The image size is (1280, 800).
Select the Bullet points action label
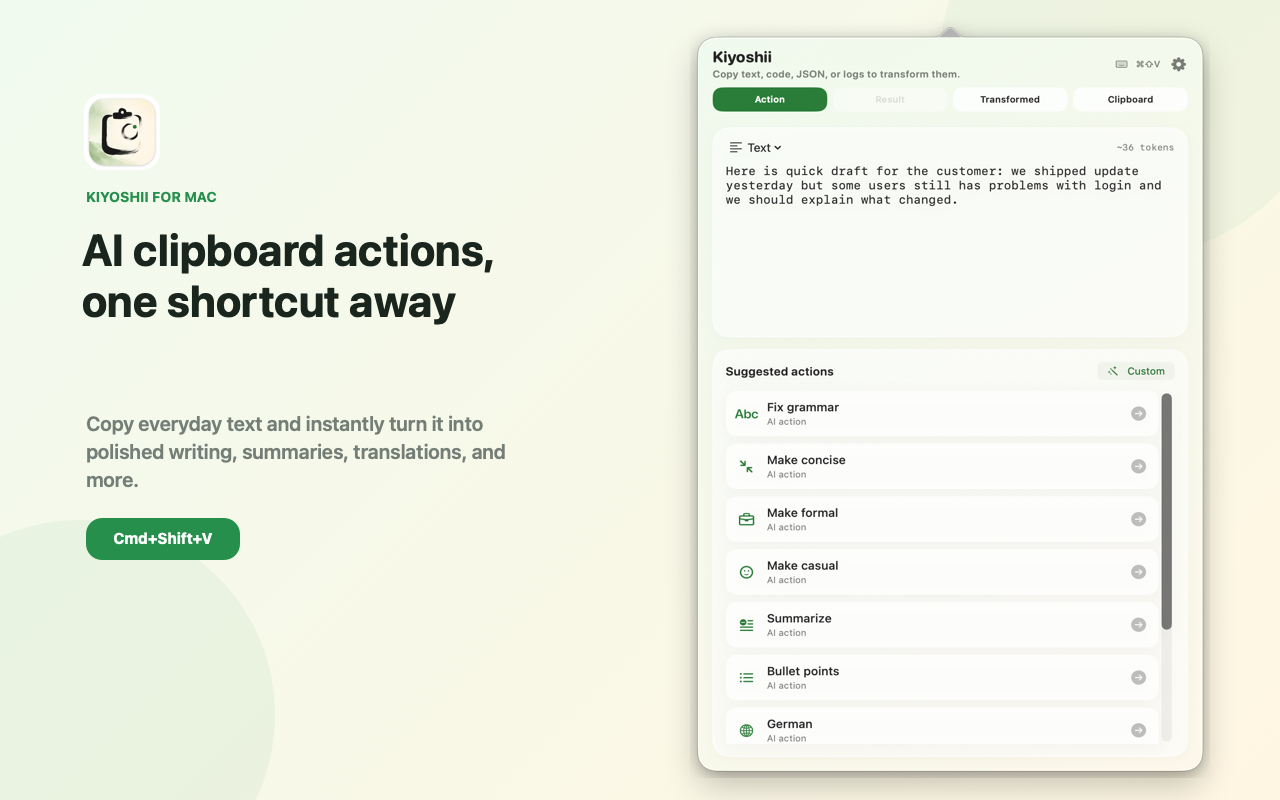click(803, 671)
